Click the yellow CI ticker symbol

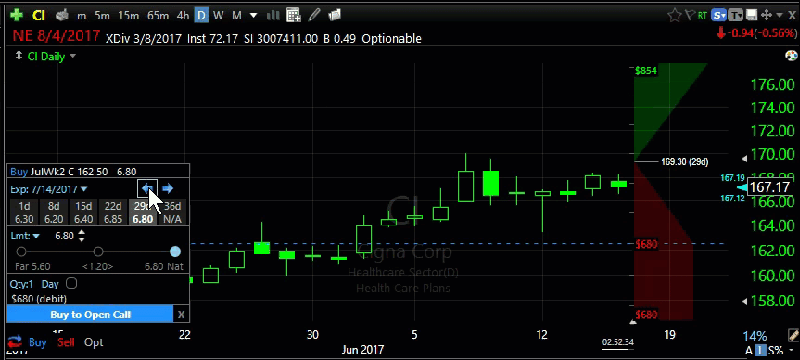38,15
